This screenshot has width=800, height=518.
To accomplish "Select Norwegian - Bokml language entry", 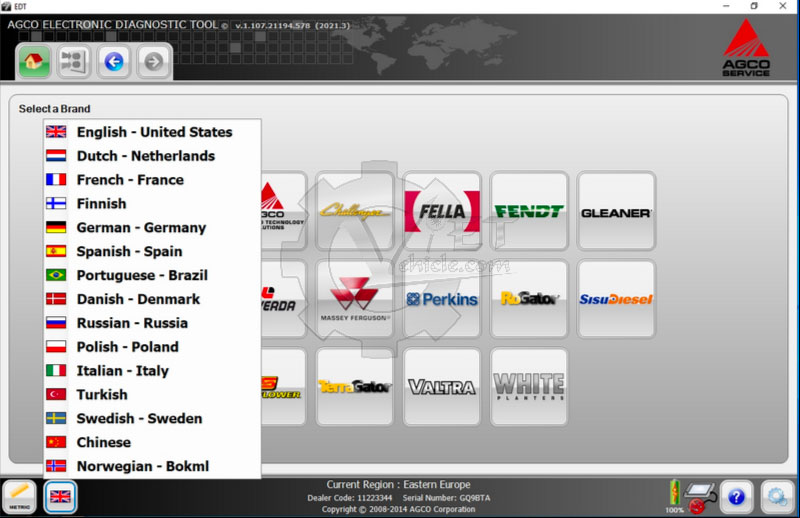I will point(143,466).
